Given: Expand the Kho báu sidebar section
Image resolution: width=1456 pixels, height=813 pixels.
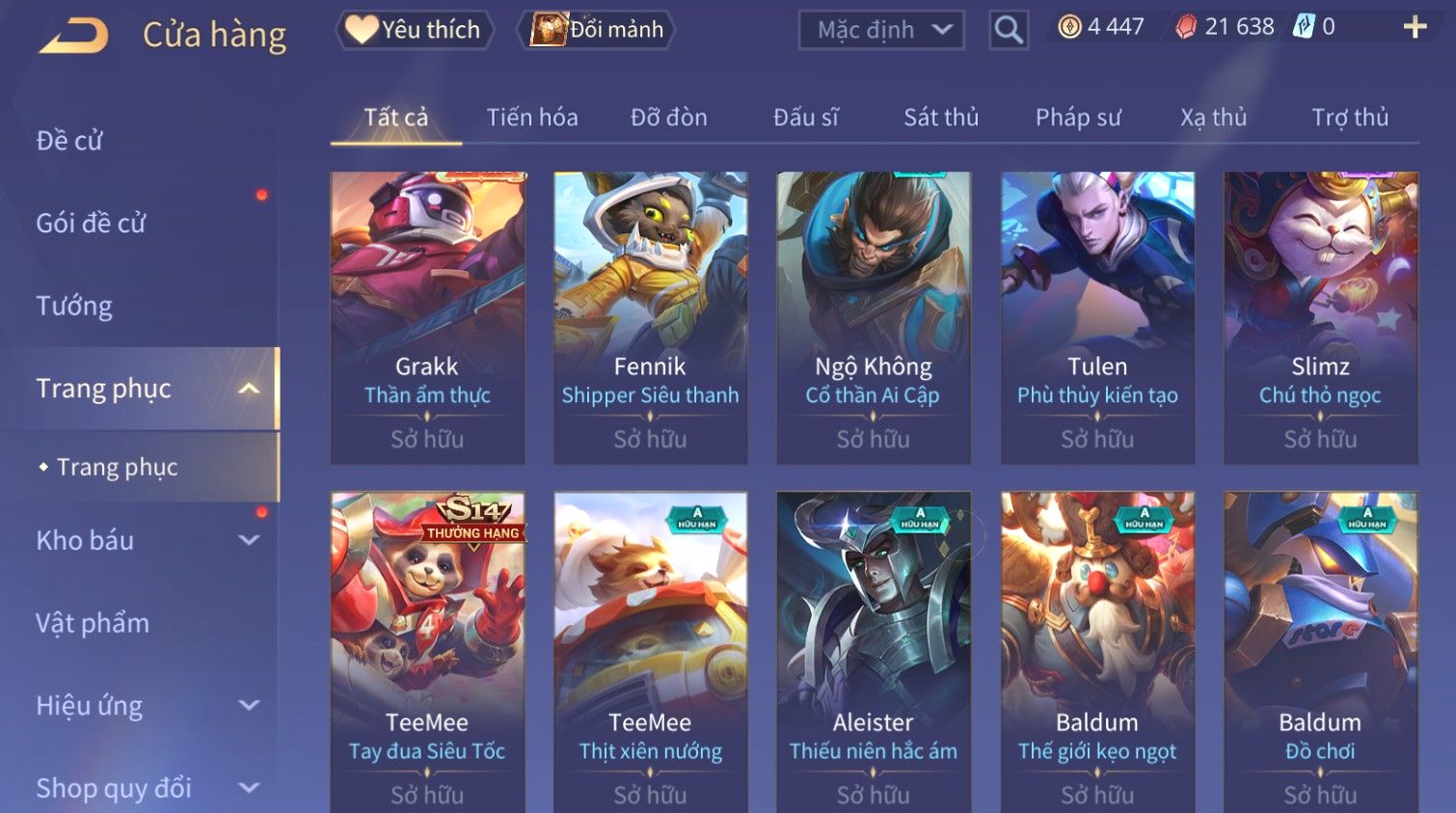Looking at the screenshot, I should coord(249,540).
